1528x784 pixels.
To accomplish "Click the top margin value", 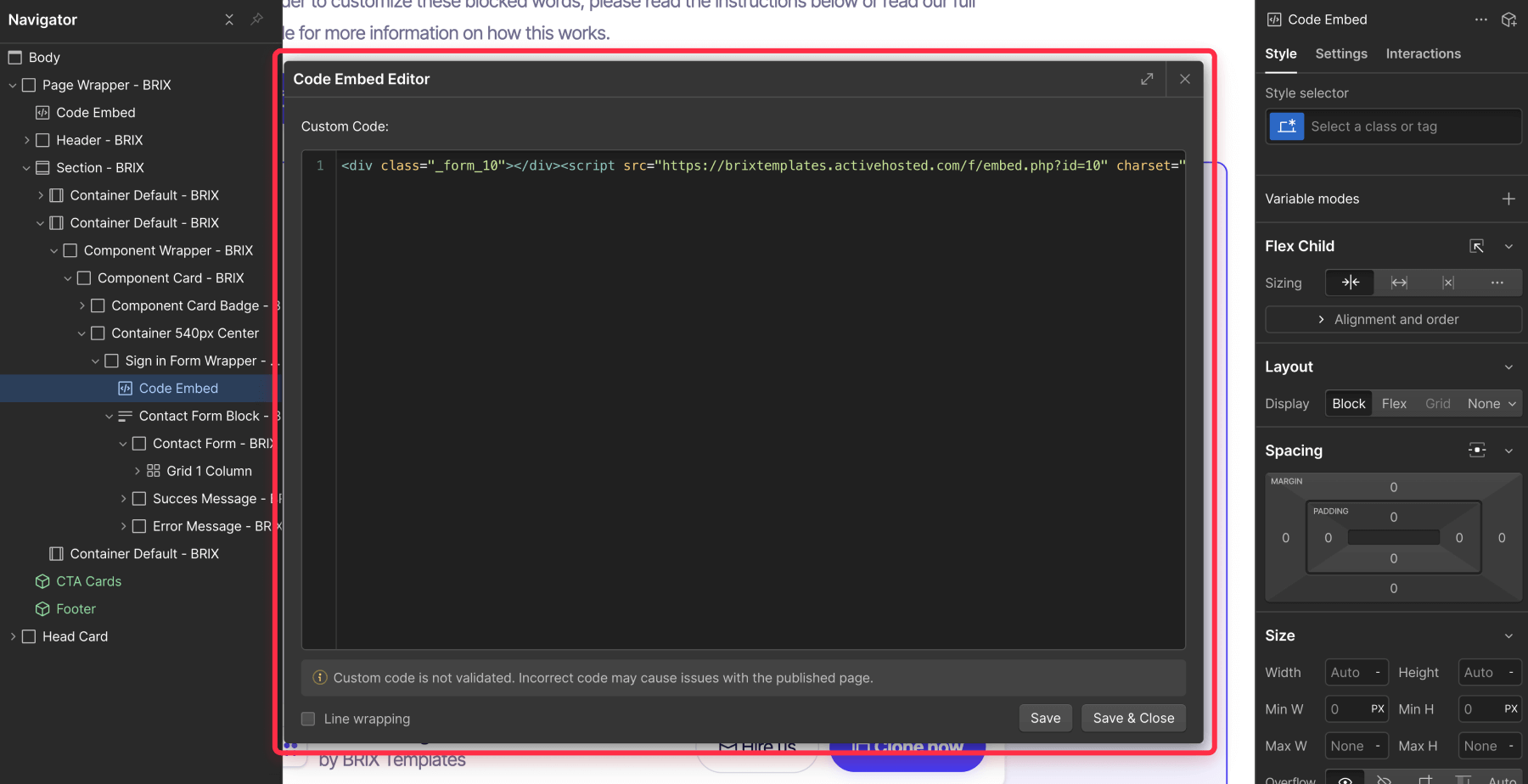I will (x=1393, y=487).
